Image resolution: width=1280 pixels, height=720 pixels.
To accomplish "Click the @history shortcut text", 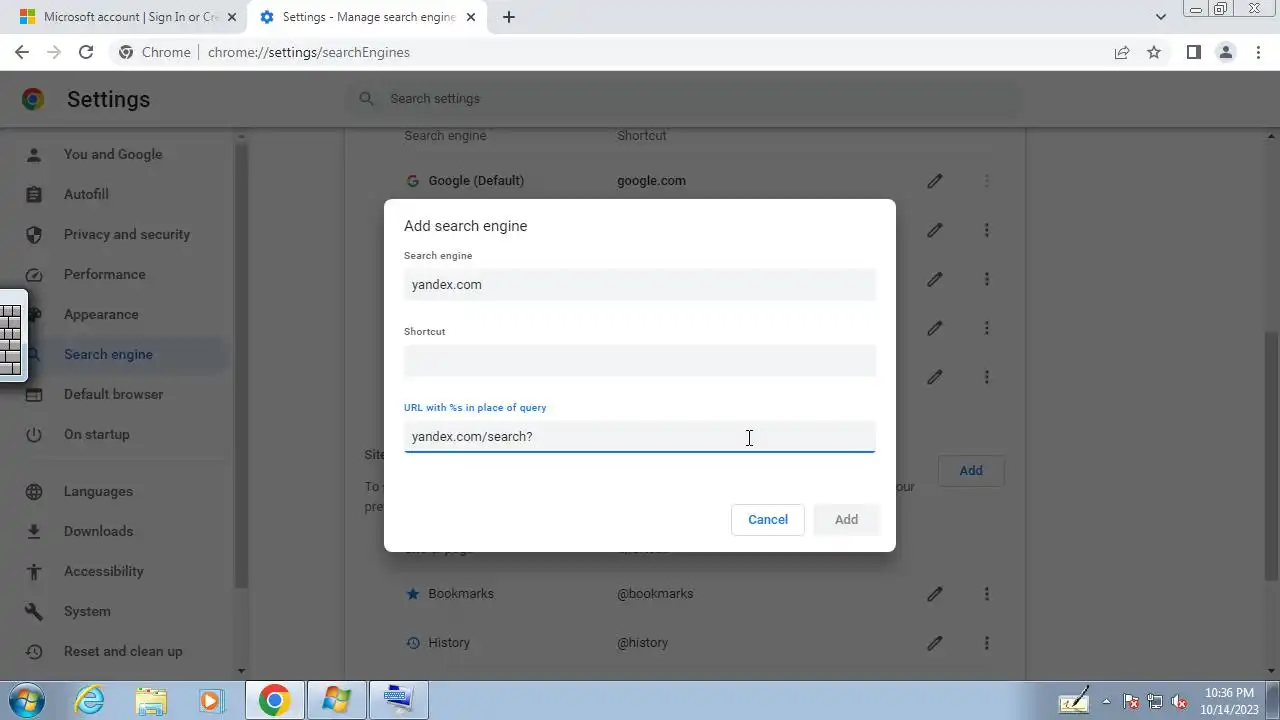I will (x=642, y=643).
